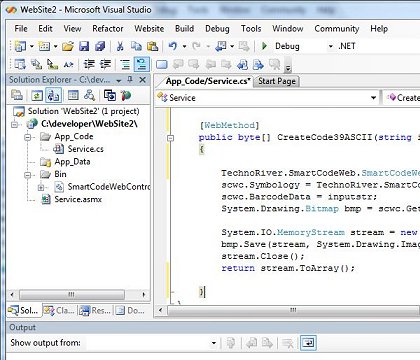Open the Website menu
Image resolution: width=420 pixels, height=360 pixels.
click(149, 29)
